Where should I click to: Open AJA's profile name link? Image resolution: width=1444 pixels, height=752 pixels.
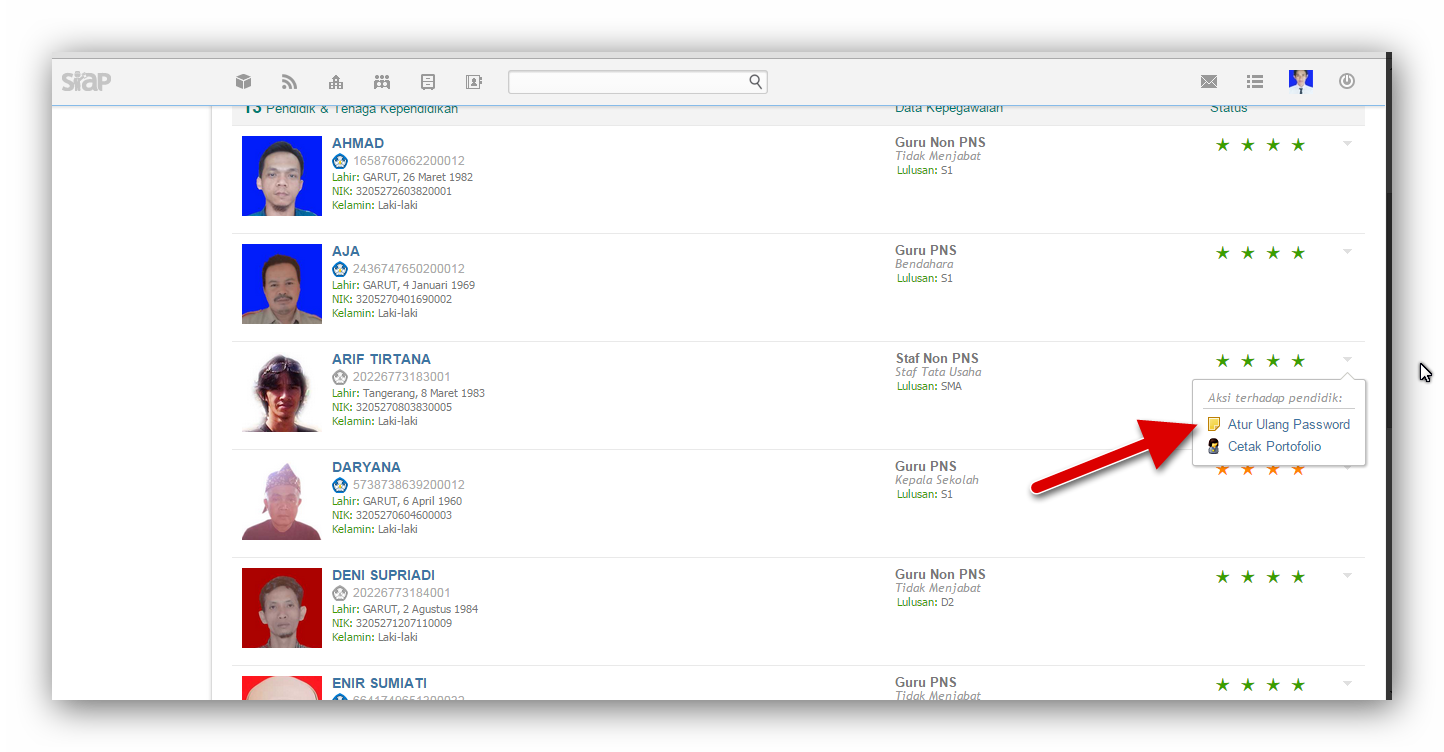pyautogui.click(x=346, y=251)
